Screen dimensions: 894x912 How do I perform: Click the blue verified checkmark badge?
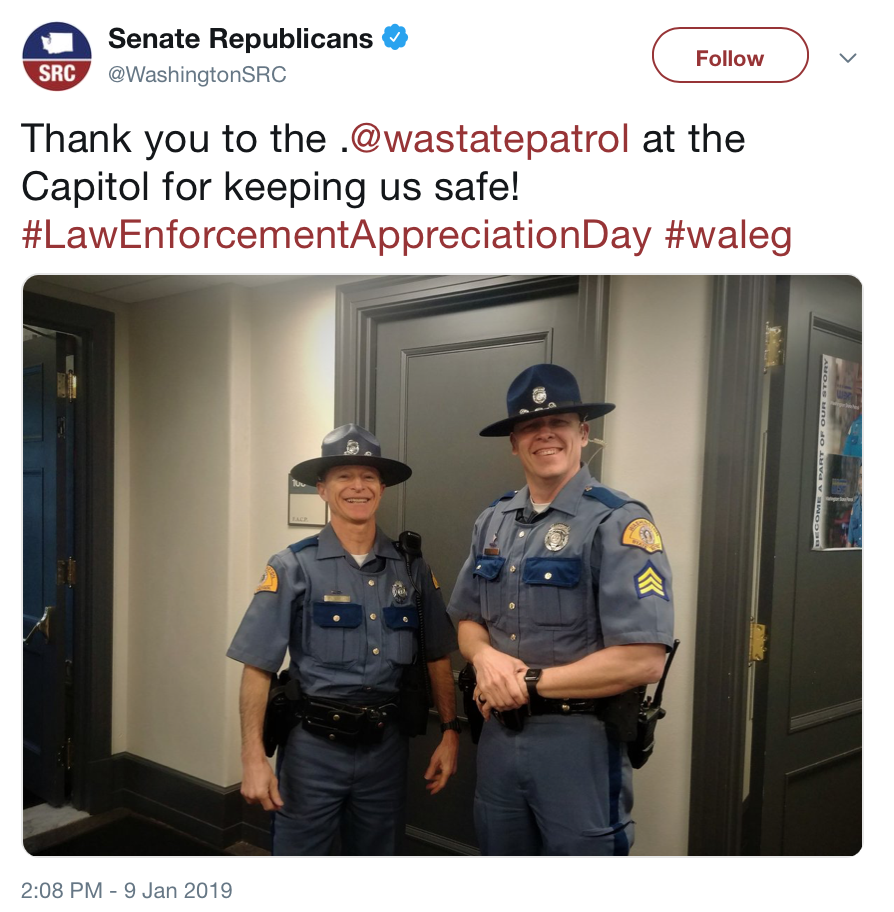pyautogui.click(x=395, y=37)
